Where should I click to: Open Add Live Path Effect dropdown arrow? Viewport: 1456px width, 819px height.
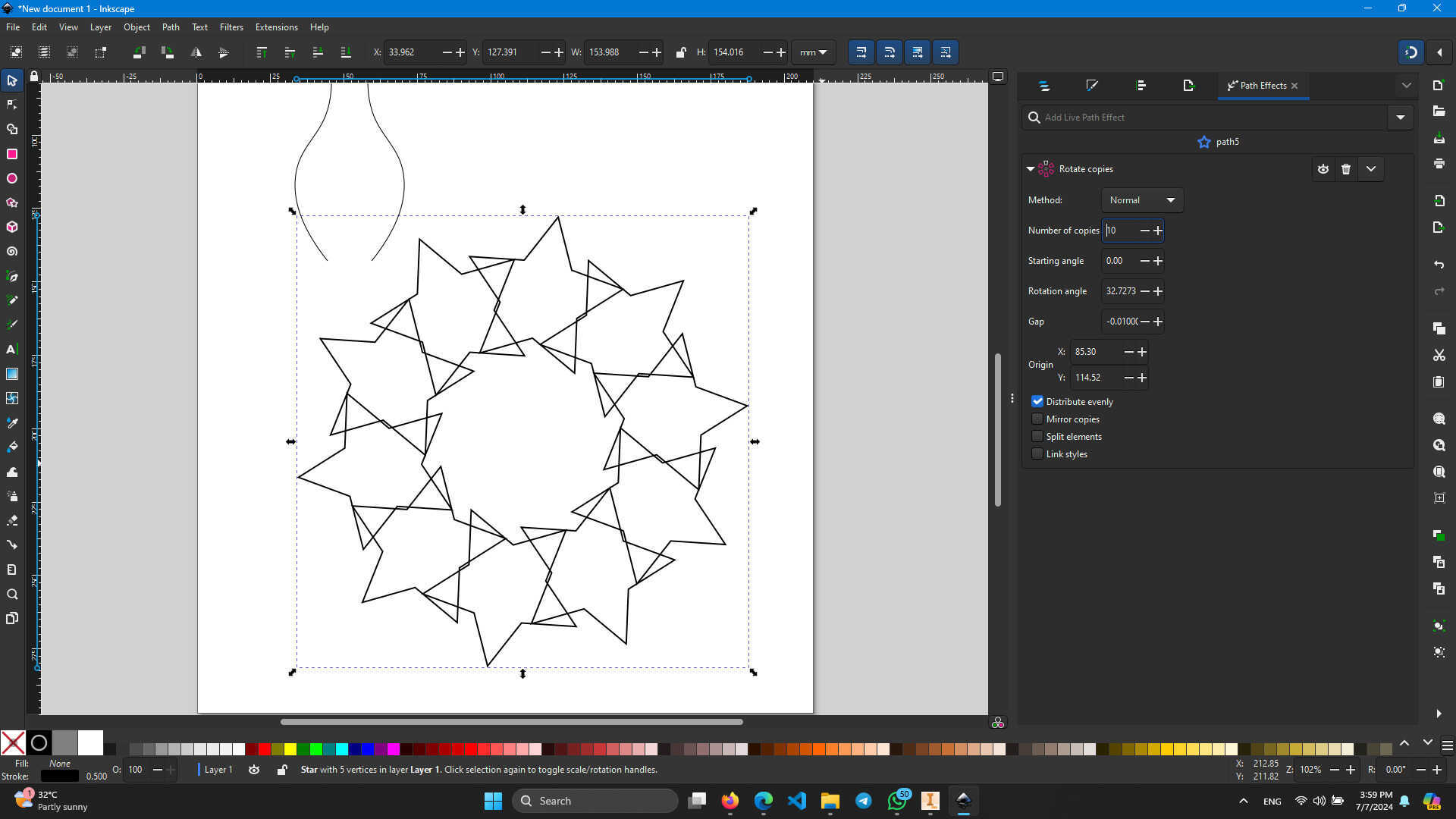coord(1401,118)
